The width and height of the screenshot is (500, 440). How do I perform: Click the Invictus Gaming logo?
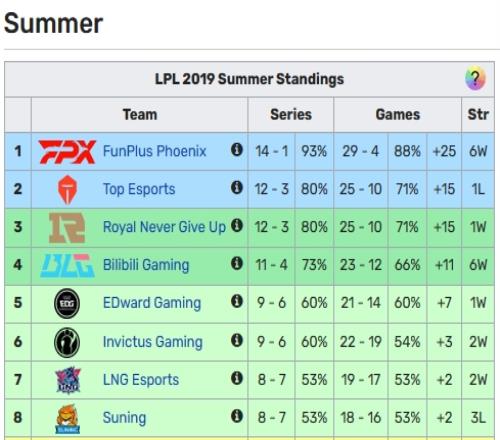67,342
